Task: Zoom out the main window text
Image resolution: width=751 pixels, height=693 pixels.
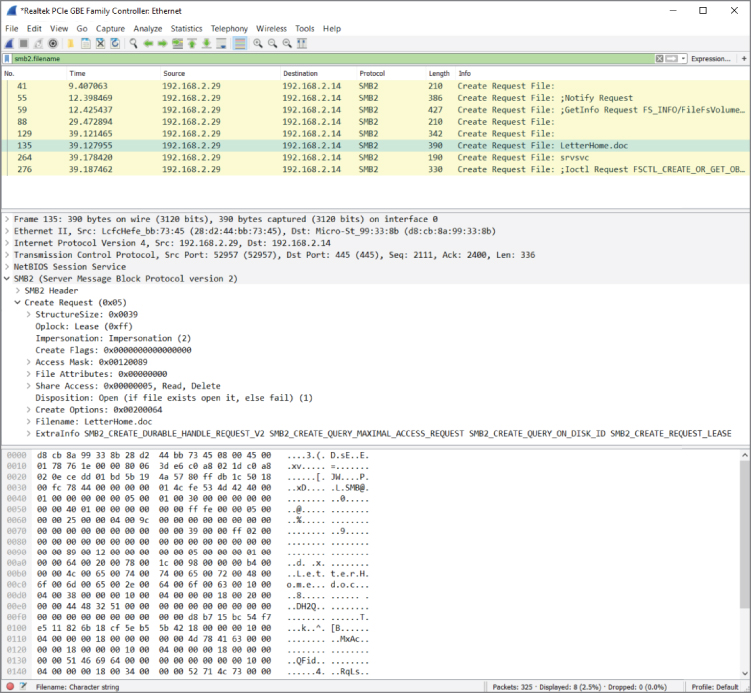Action: (x=273, y=44)
